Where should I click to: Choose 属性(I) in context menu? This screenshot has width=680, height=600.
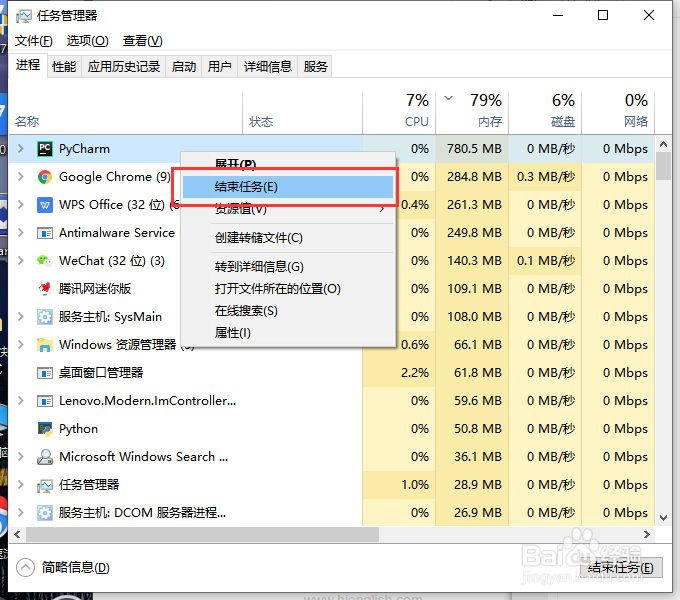288,333
